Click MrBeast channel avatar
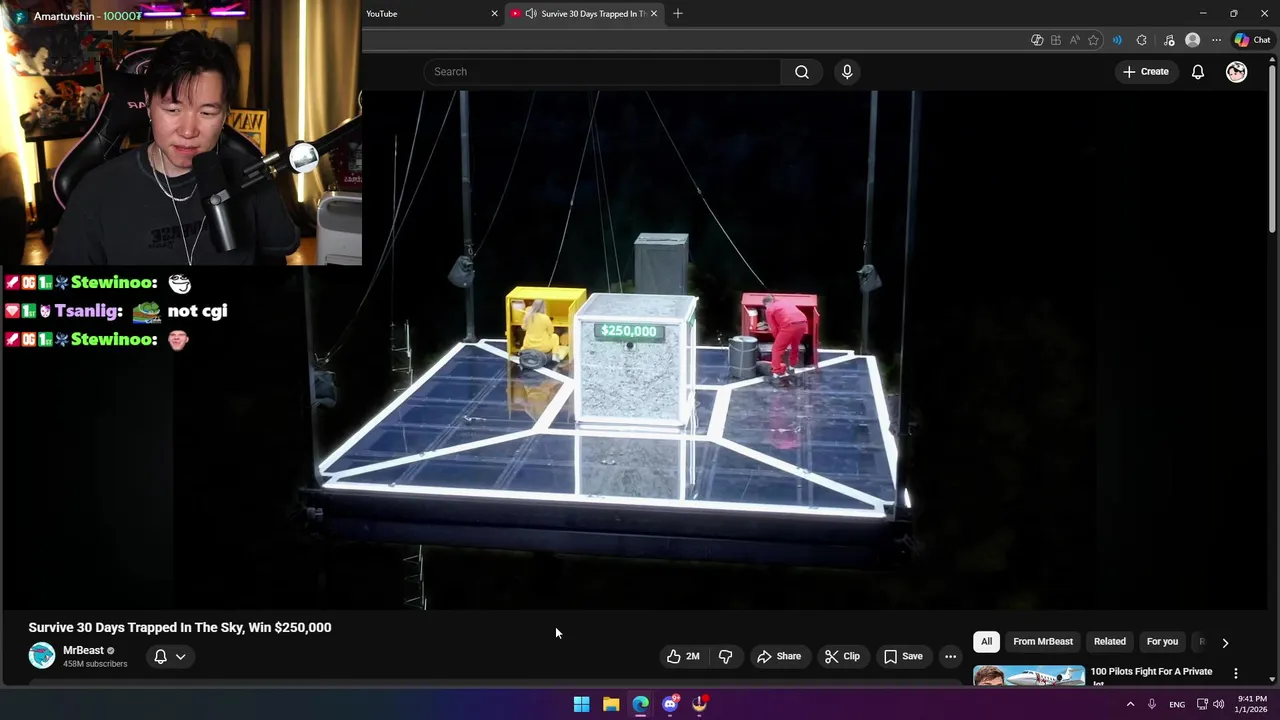Viewport: 1280px width, 720px height. click(42, 655)
